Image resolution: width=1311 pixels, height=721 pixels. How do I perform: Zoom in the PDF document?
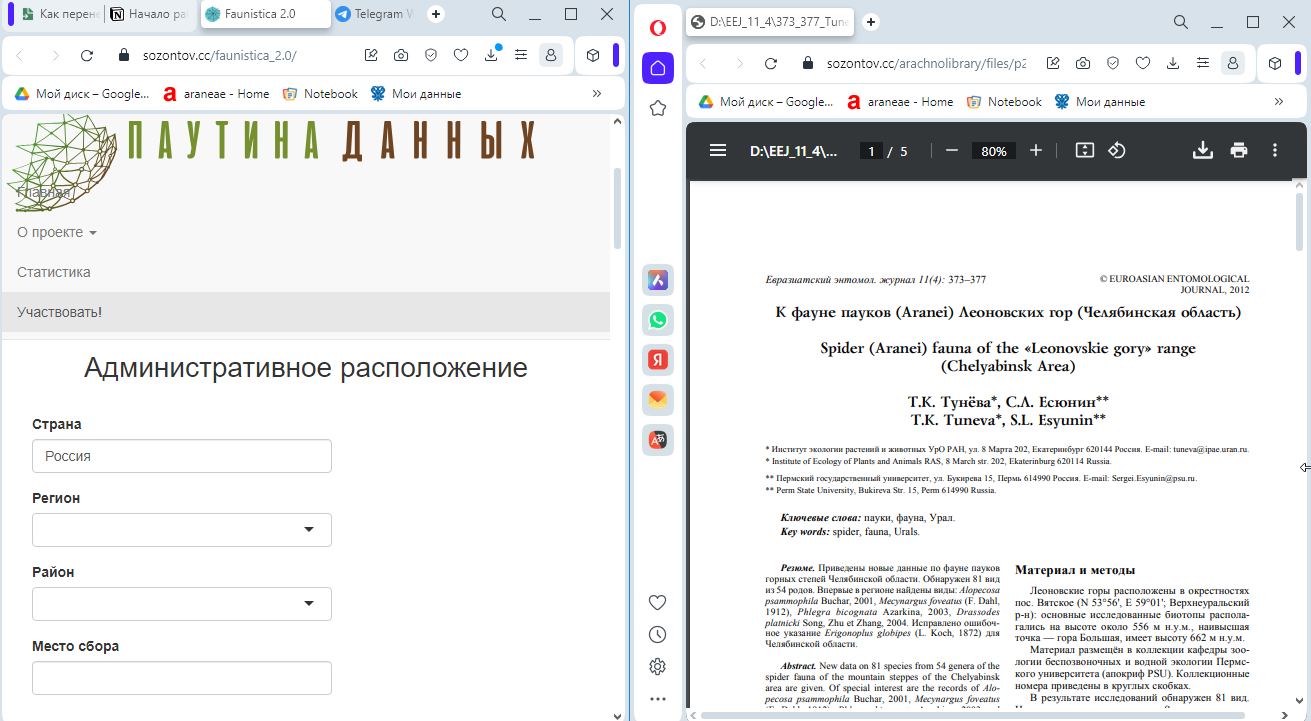[x=1036, y=150]
